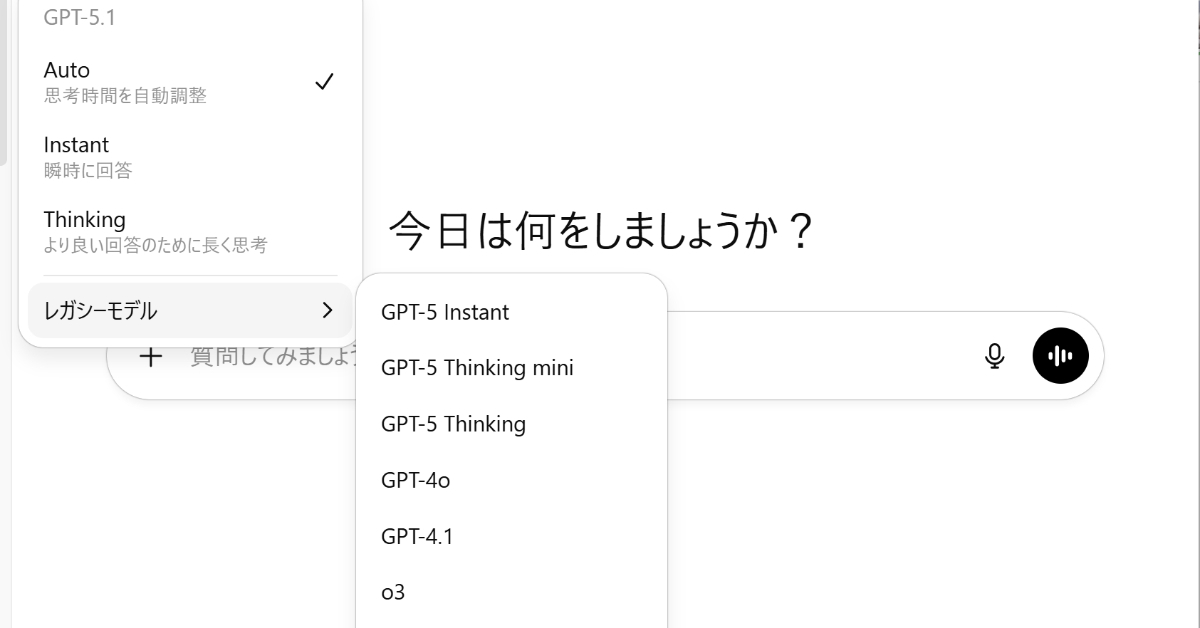Click the plus icon in the message bar
This screenshot has height=628, width=1200.
pyautogui.click(x=151, y=355)
